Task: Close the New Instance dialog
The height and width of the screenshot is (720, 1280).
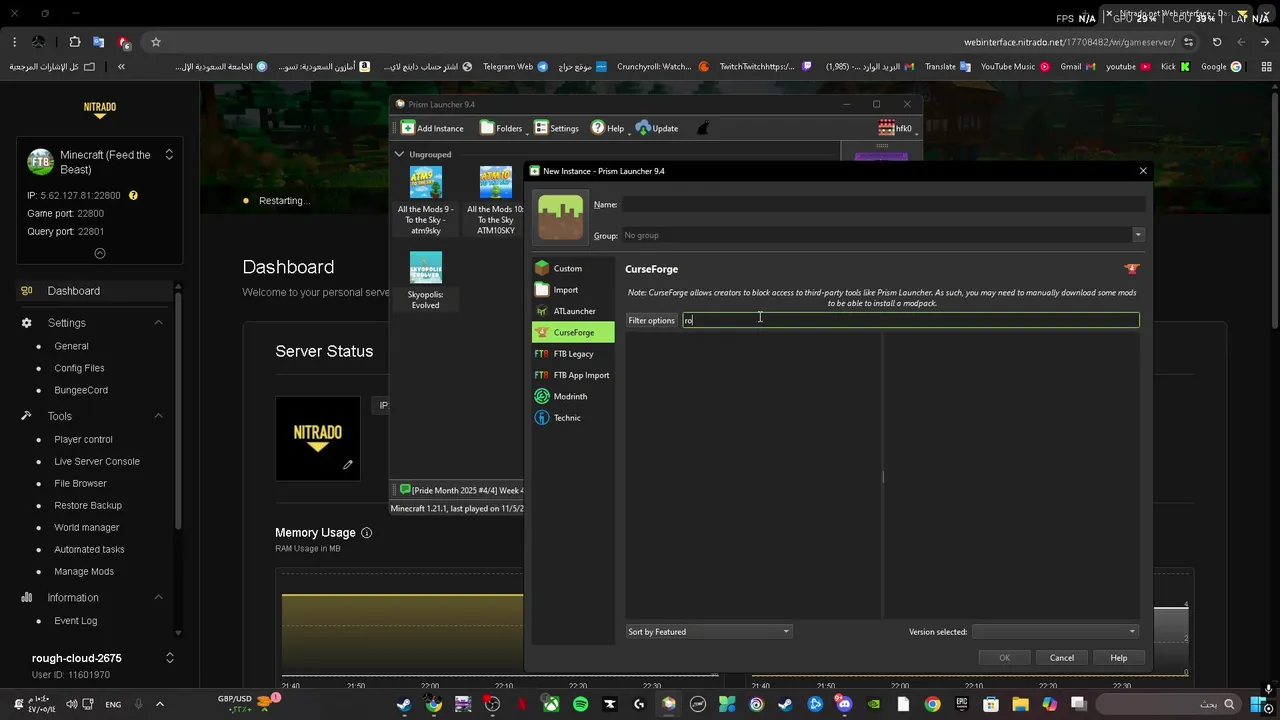Action: click(1143, 171)
